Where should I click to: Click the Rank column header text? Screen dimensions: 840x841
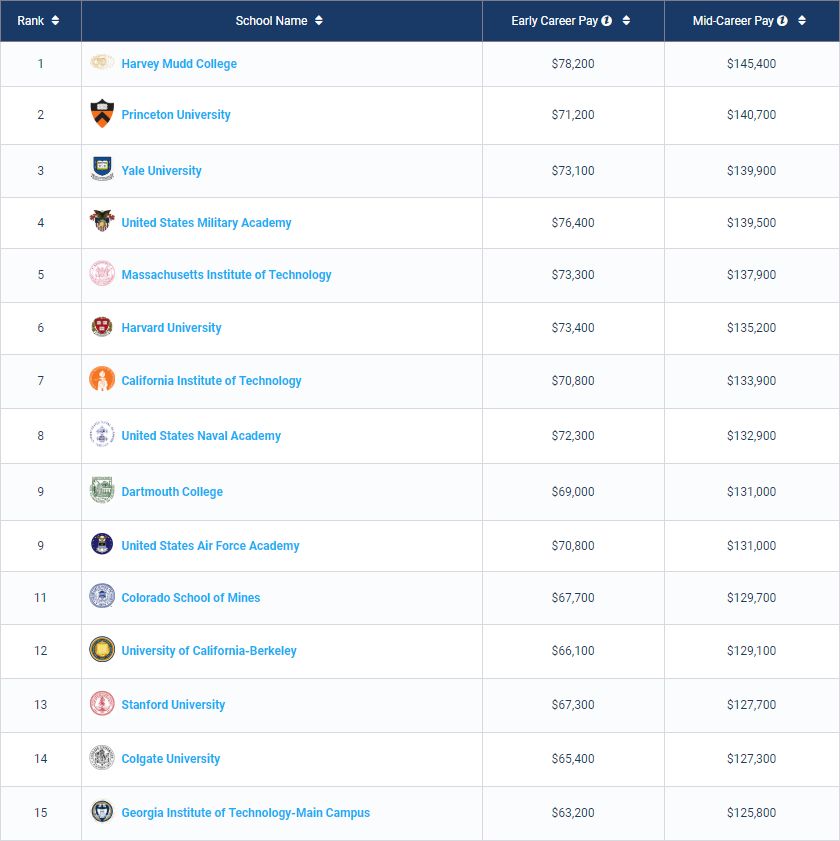[x=31, y=20]
